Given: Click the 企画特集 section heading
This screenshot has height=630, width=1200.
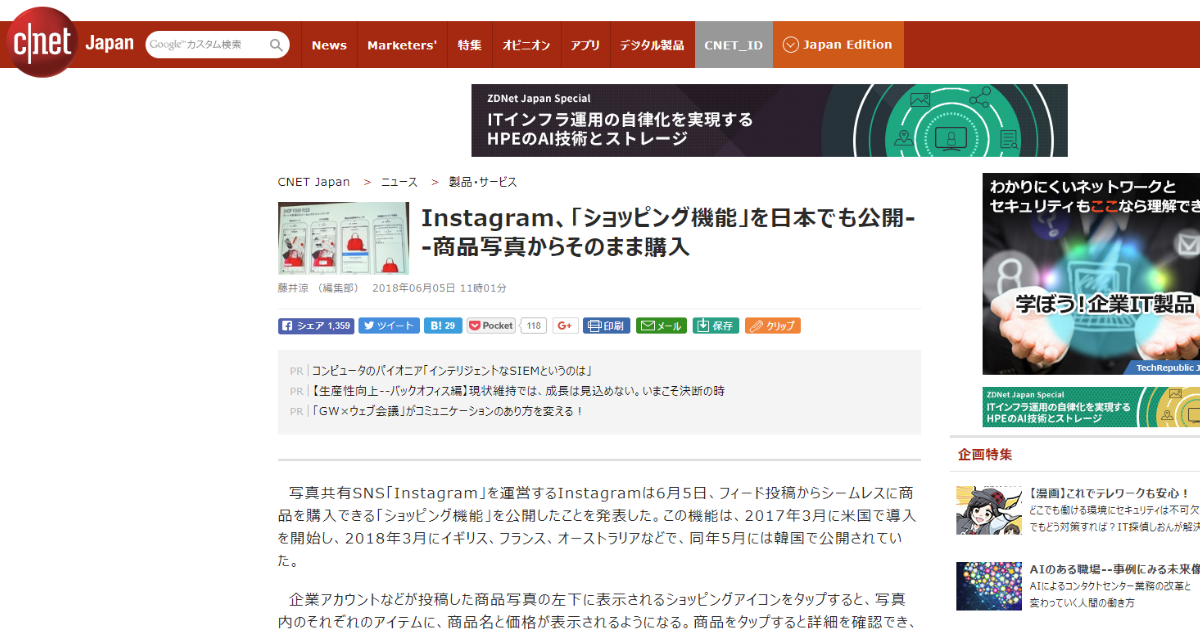Looking at the screenshot, I should click(x=985, y=454).
